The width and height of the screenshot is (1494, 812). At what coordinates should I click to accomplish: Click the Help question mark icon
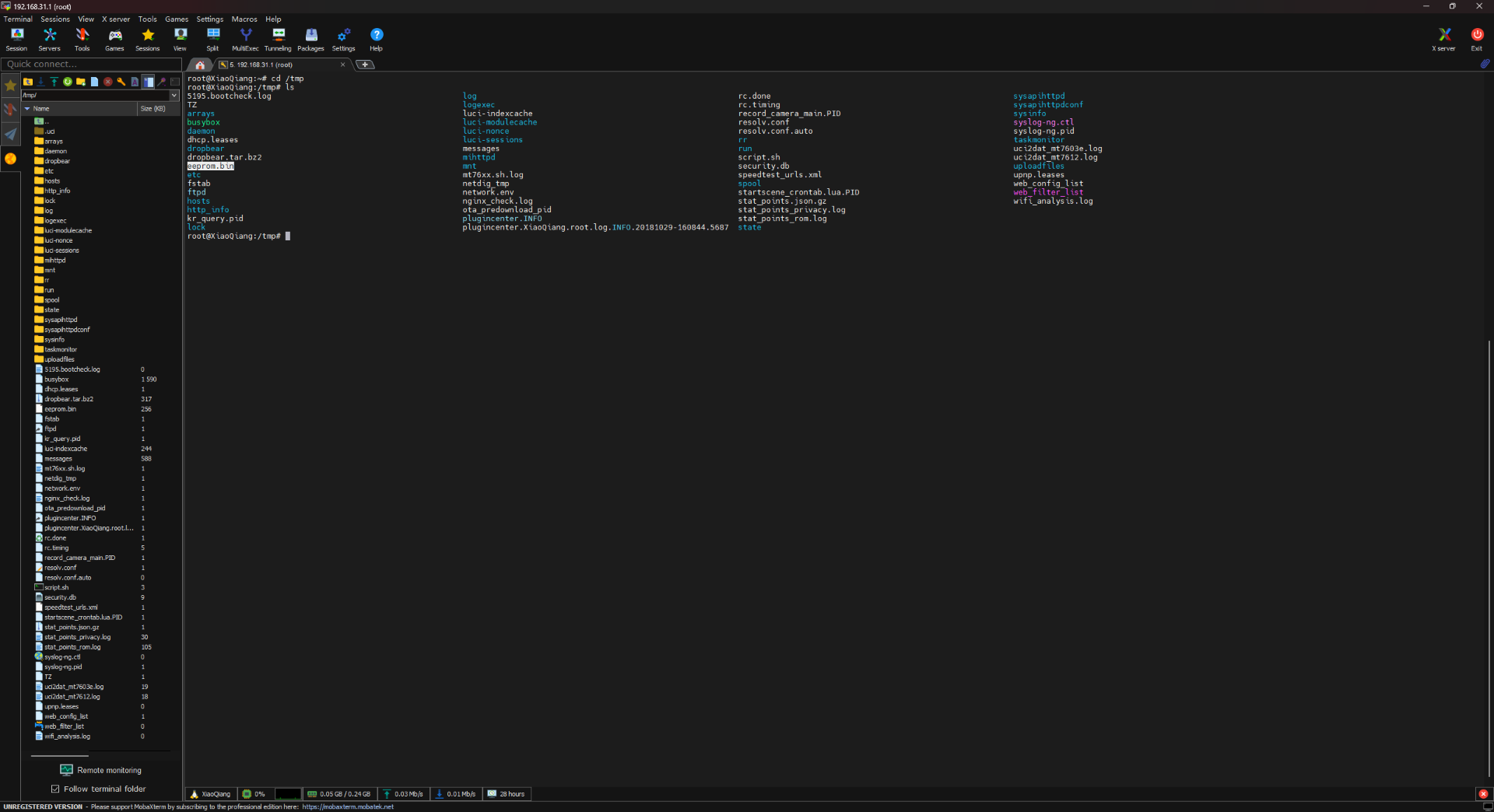pyautogui.click(x=376, y=39)
